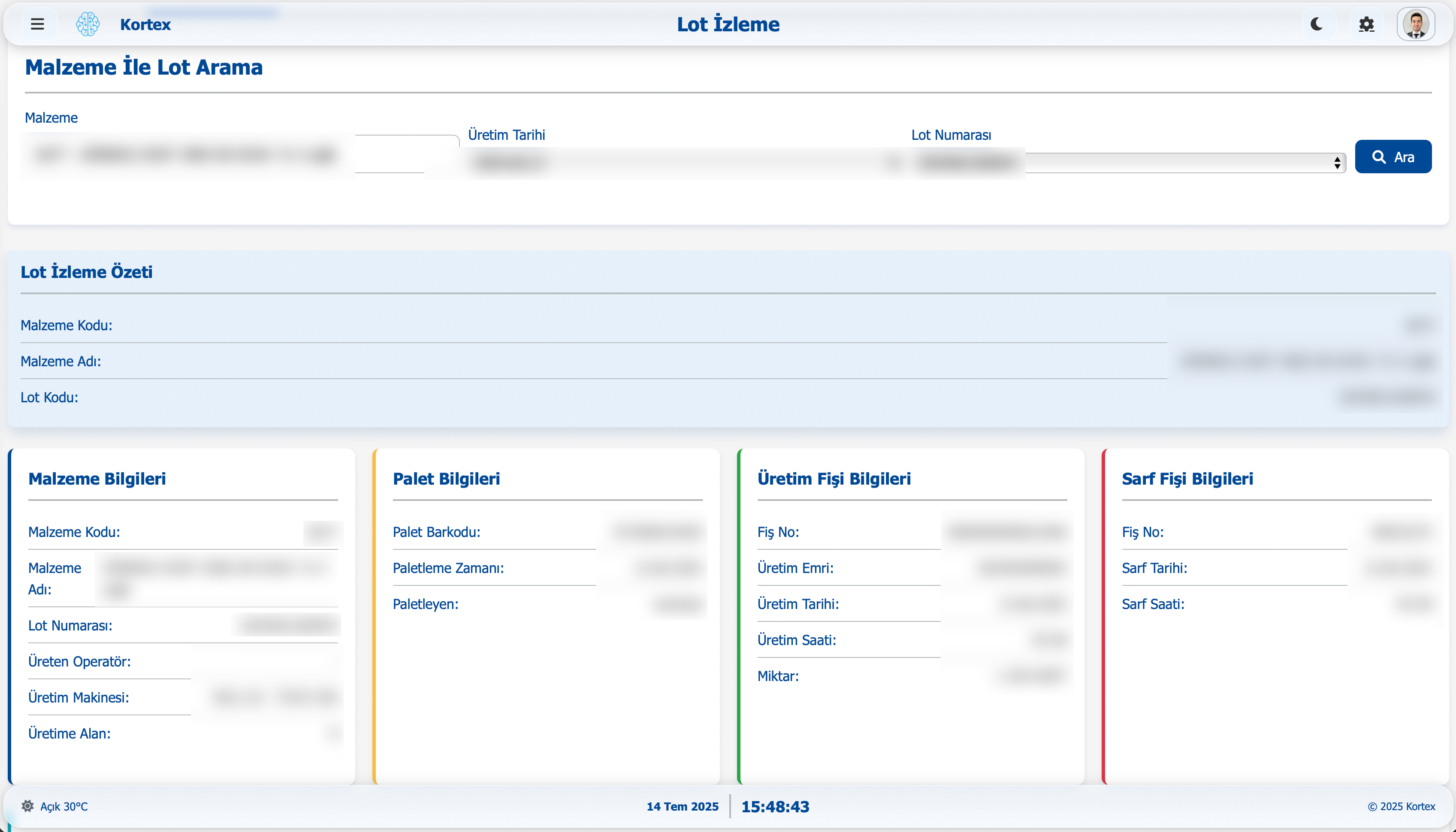Open the Üretim Tarihi date field
This screenshot has height=832, width=1456.
click(680, 163)
